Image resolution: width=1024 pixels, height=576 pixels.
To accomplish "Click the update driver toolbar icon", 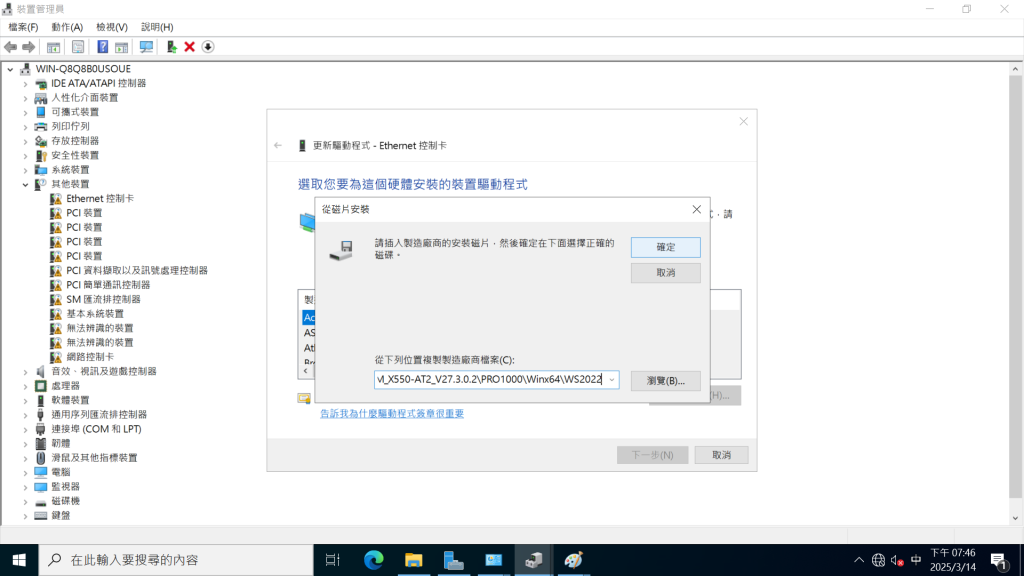I will pyautogui.click(x=172, y=47).
